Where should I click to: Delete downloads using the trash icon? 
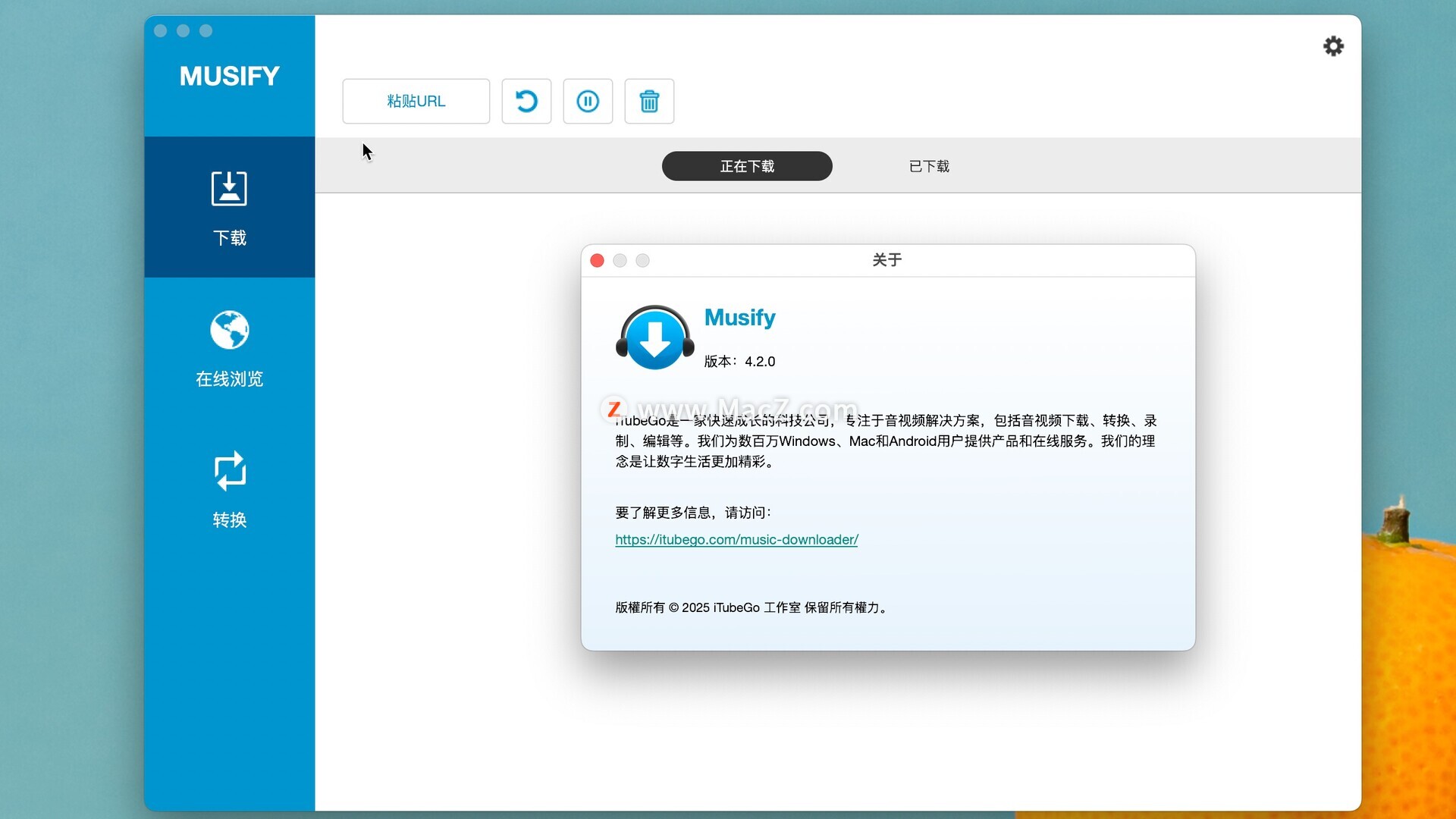click(x=649, y=101)
